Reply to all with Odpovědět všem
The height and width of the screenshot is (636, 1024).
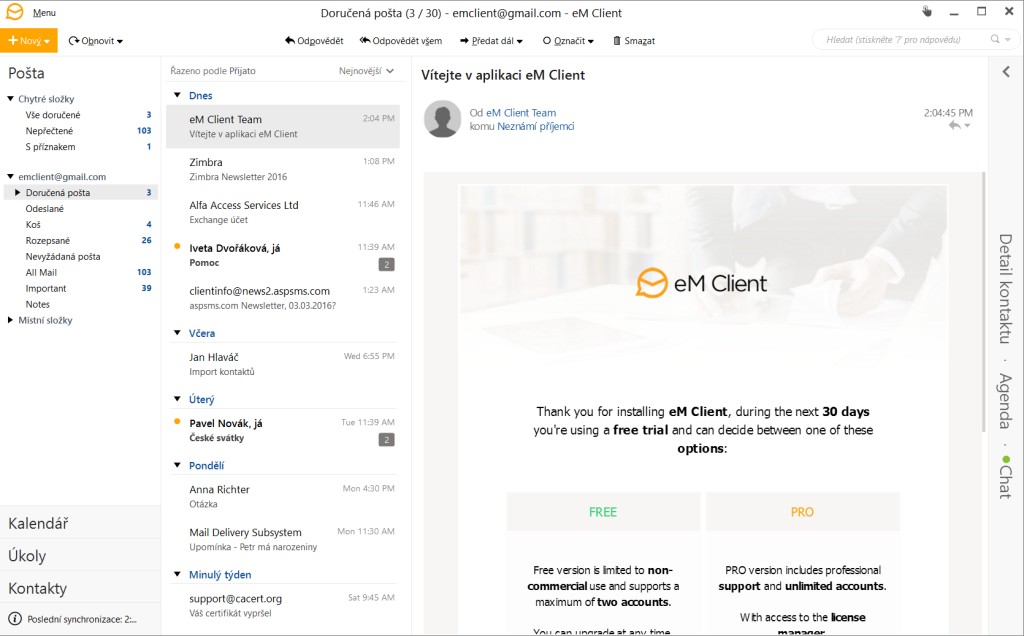tap(401, 40)
